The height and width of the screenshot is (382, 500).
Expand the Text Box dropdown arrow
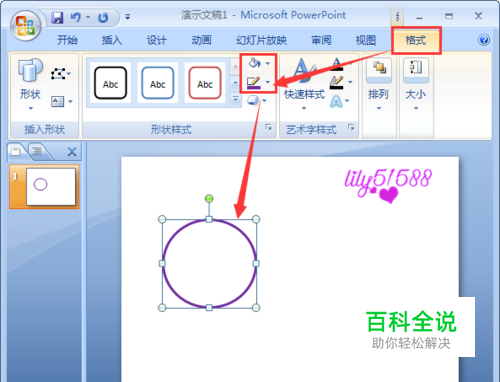coord(70,101)
